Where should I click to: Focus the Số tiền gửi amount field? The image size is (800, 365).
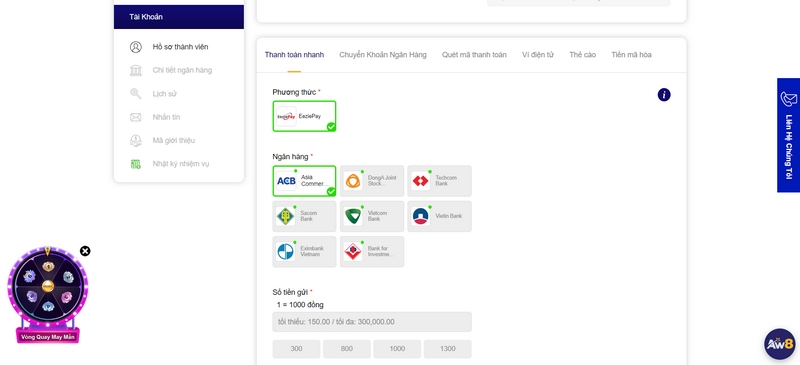point(372,322)
